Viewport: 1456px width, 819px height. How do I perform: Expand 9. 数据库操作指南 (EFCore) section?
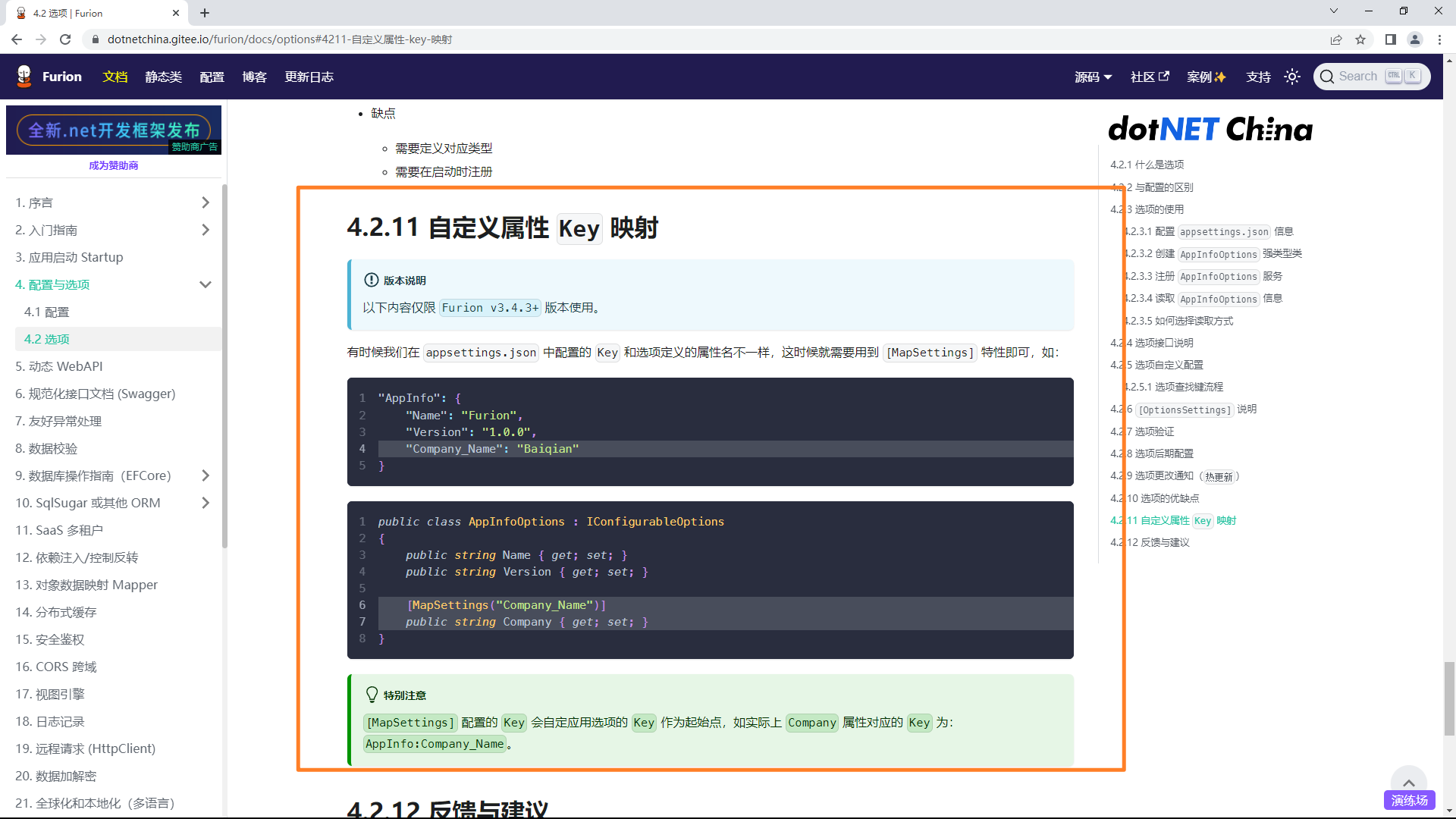tap(205, 475)
